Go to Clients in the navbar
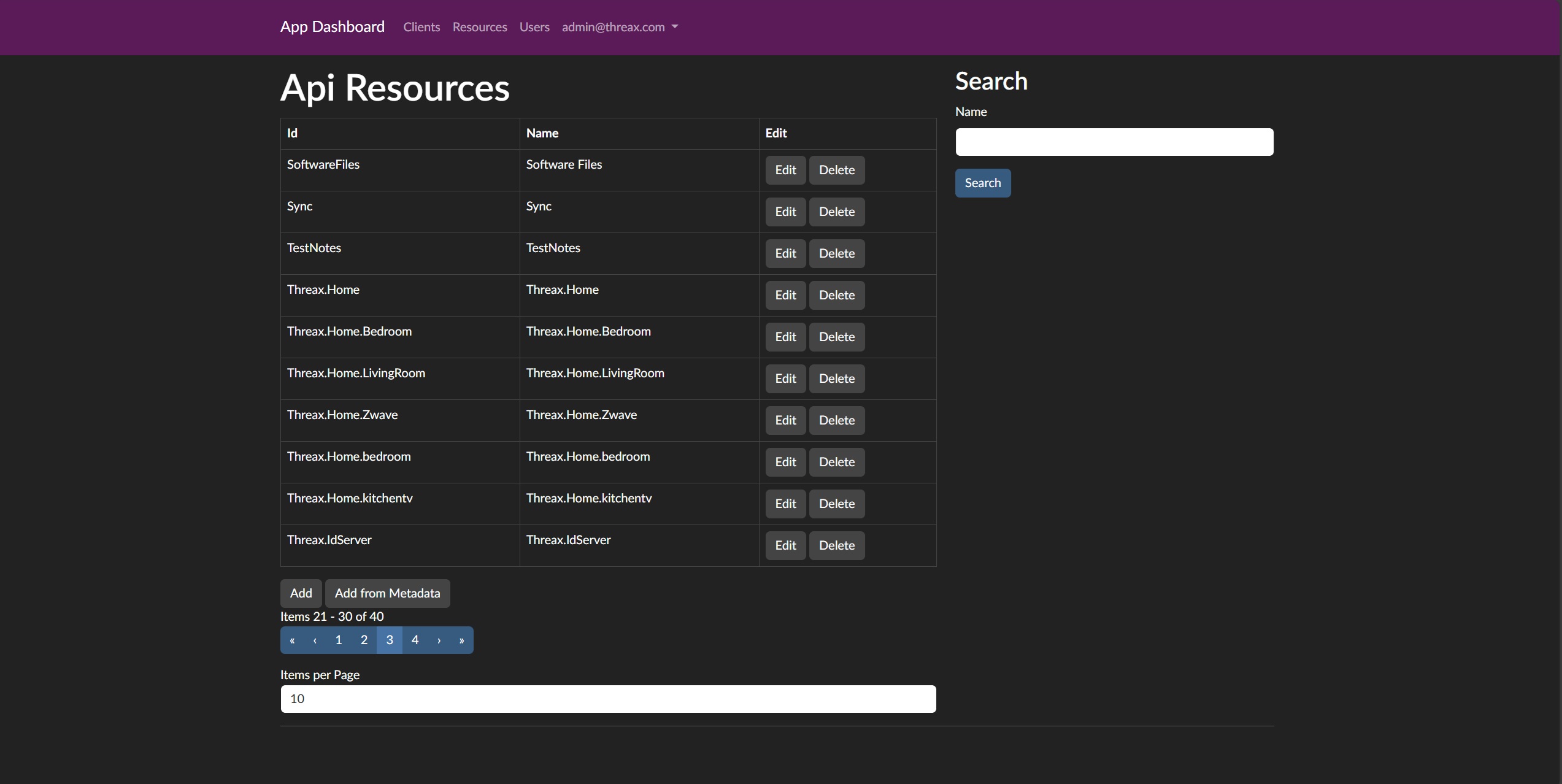Viewport: 1562px width, 784px height. click(421, 27)
